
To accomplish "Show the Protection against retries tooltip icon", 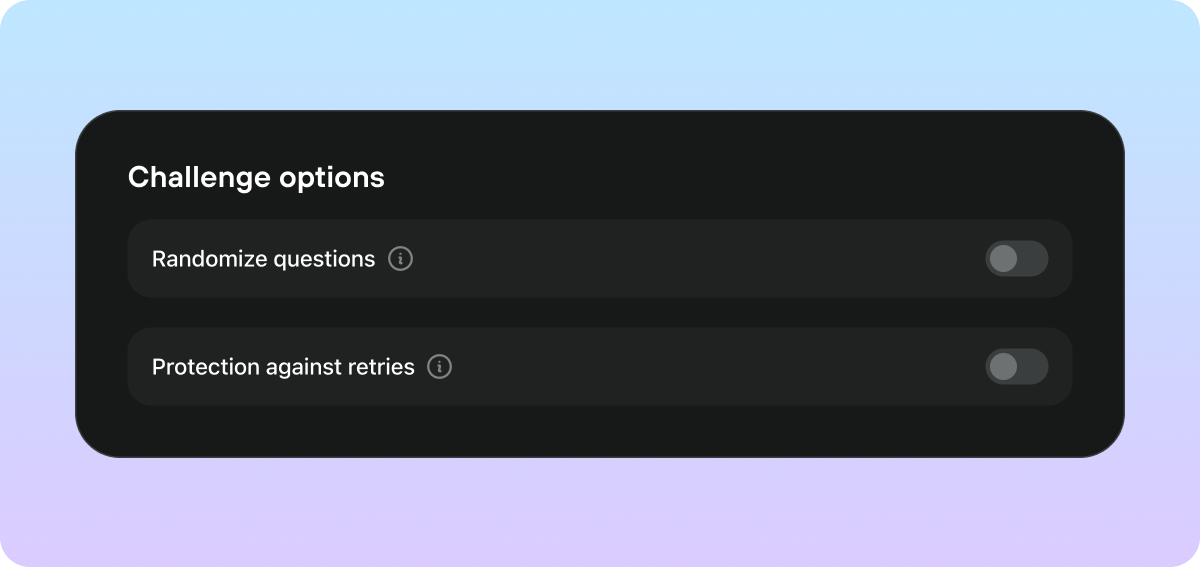I will click(x=439, y=367).
